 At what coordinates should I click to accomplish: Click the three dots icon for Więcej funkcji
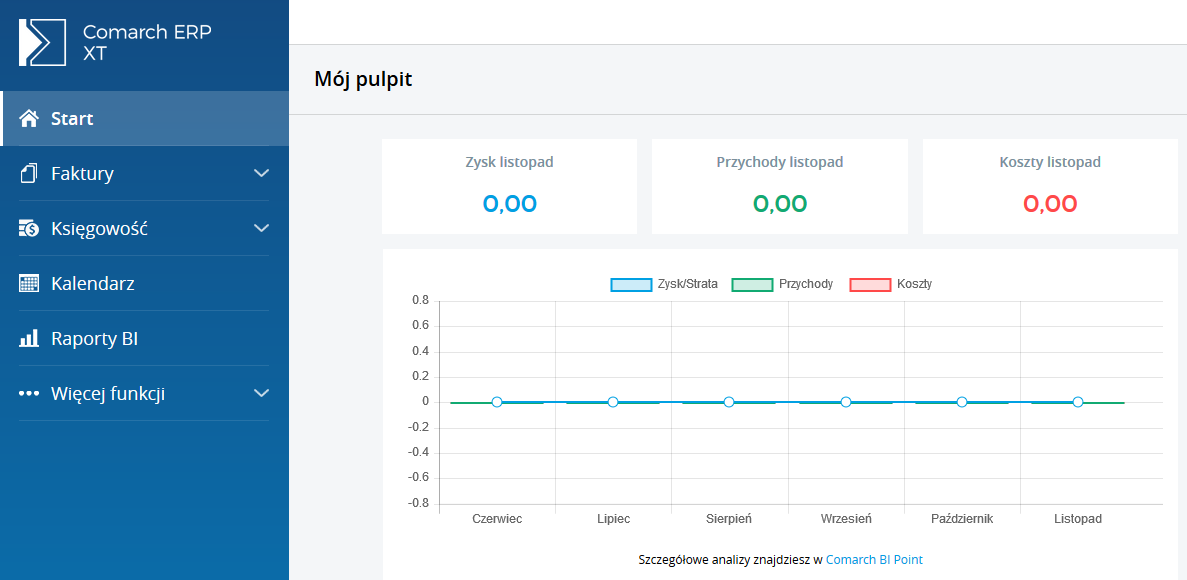pyautogui.click(x=29, y=394)
